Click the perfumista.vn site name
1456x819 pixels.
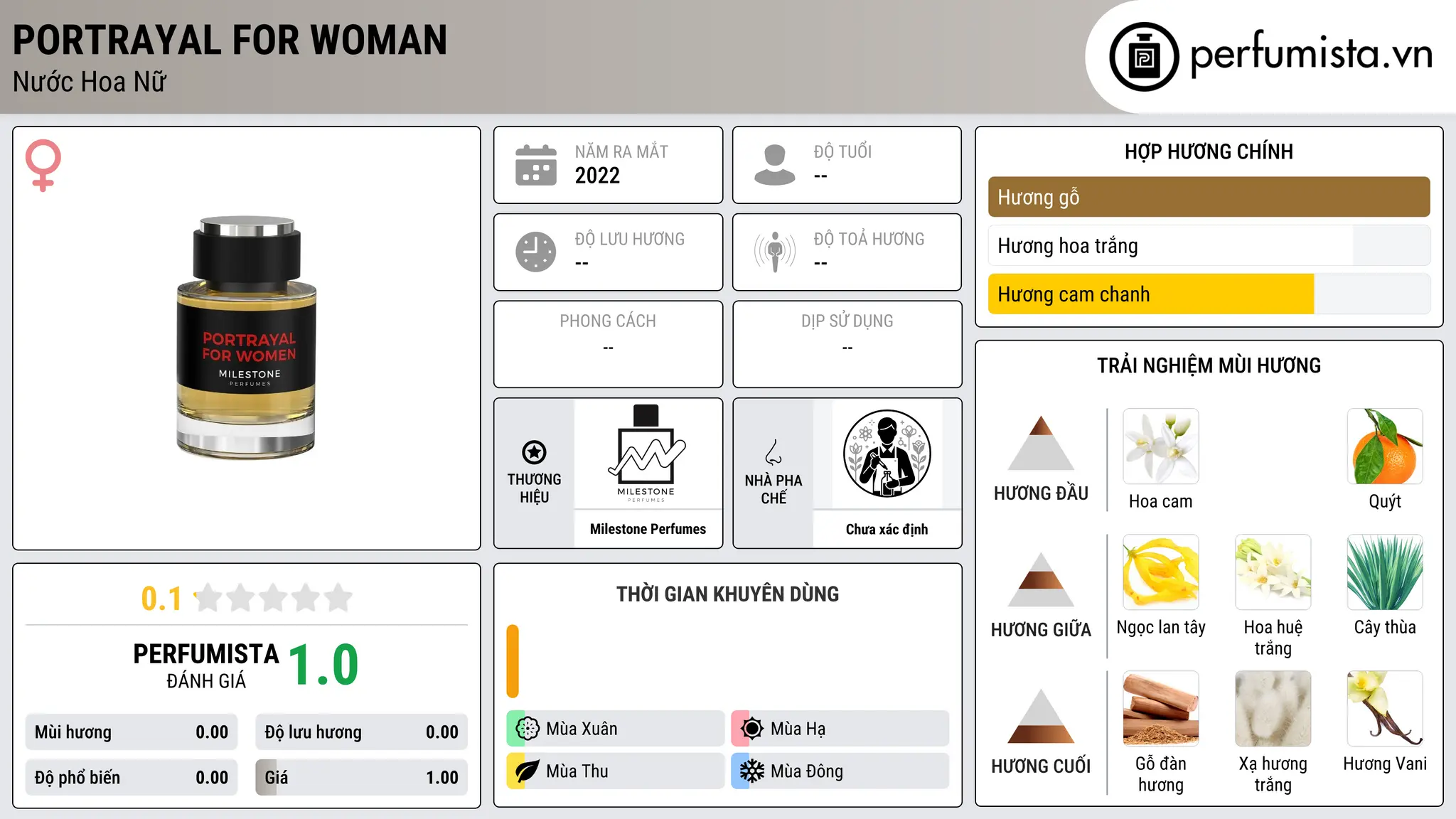point(1312,55)
